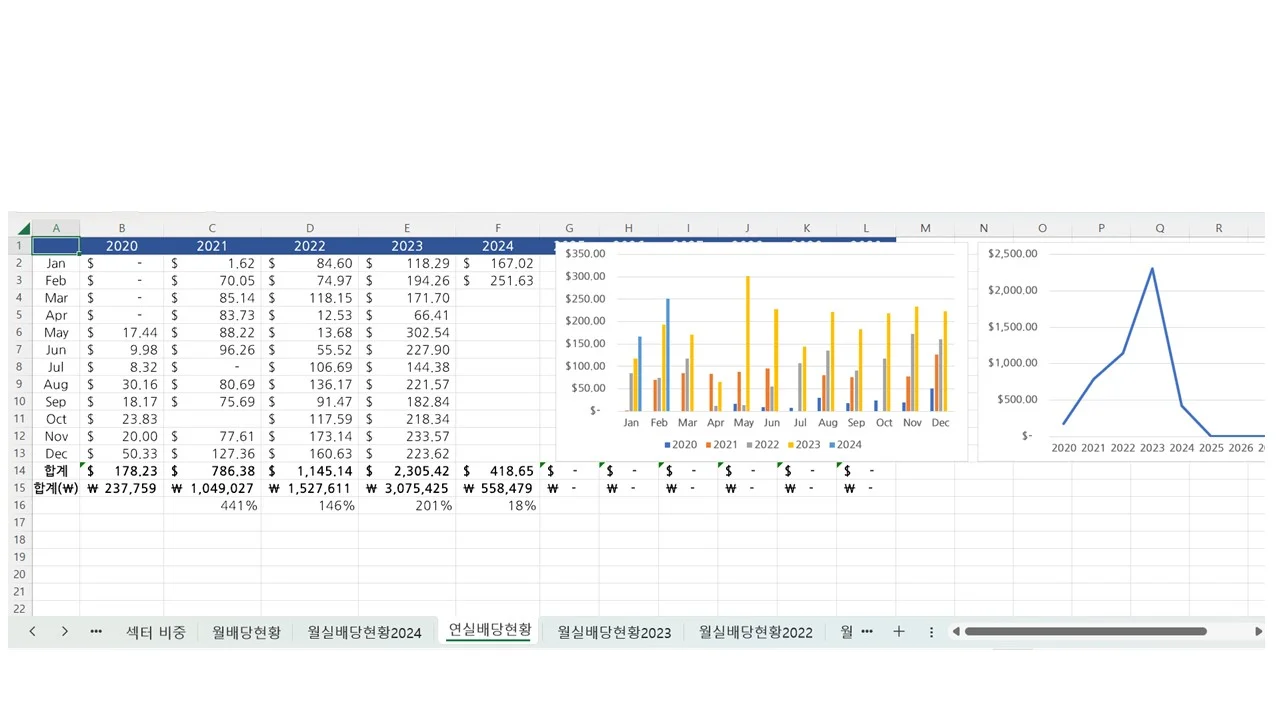Screen dimensions: 1280x720
Task: Click the 2020 legend entry in bar chart
Action: 681,445
